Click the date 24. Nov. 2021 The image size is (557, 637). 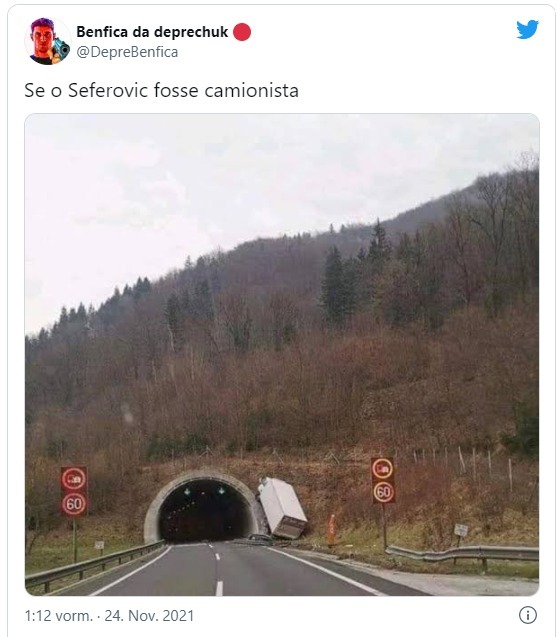click(x=149, y=616)
